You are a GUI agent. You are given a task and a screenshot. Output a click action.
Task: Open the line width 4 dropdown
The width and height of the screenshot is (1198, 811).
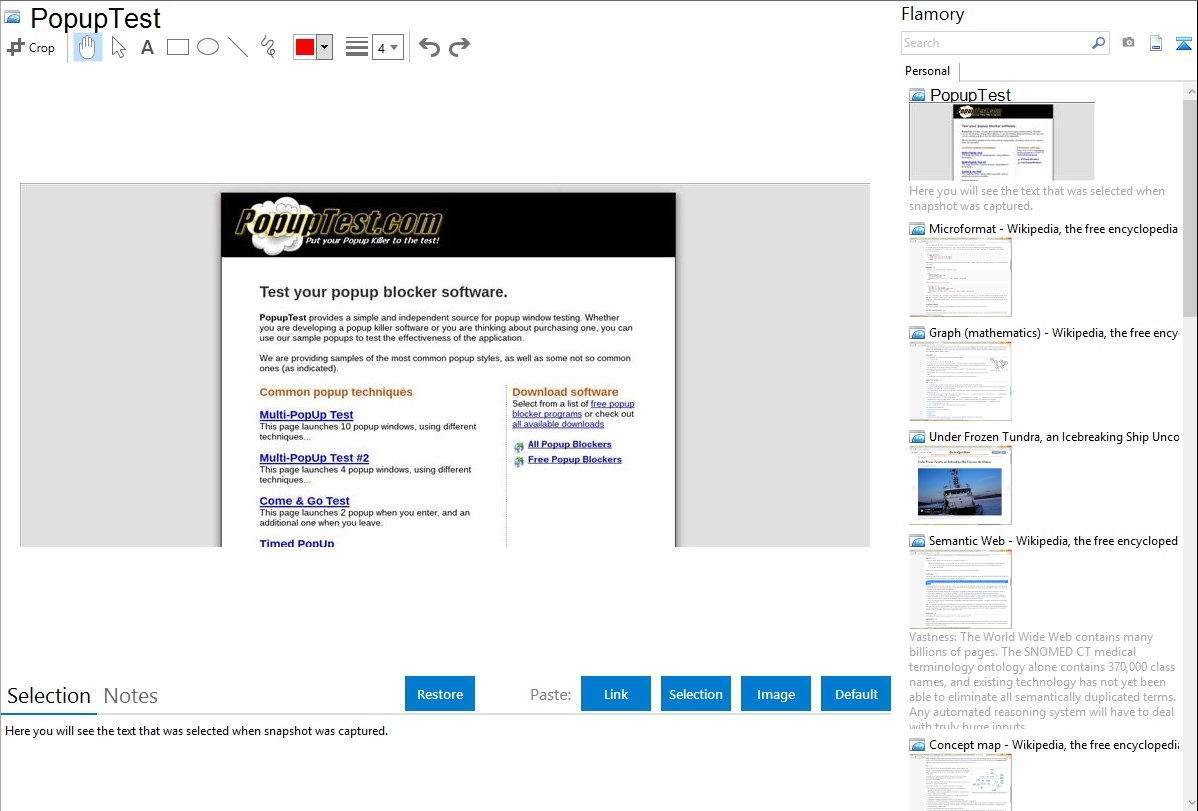[x=387, y=47]
